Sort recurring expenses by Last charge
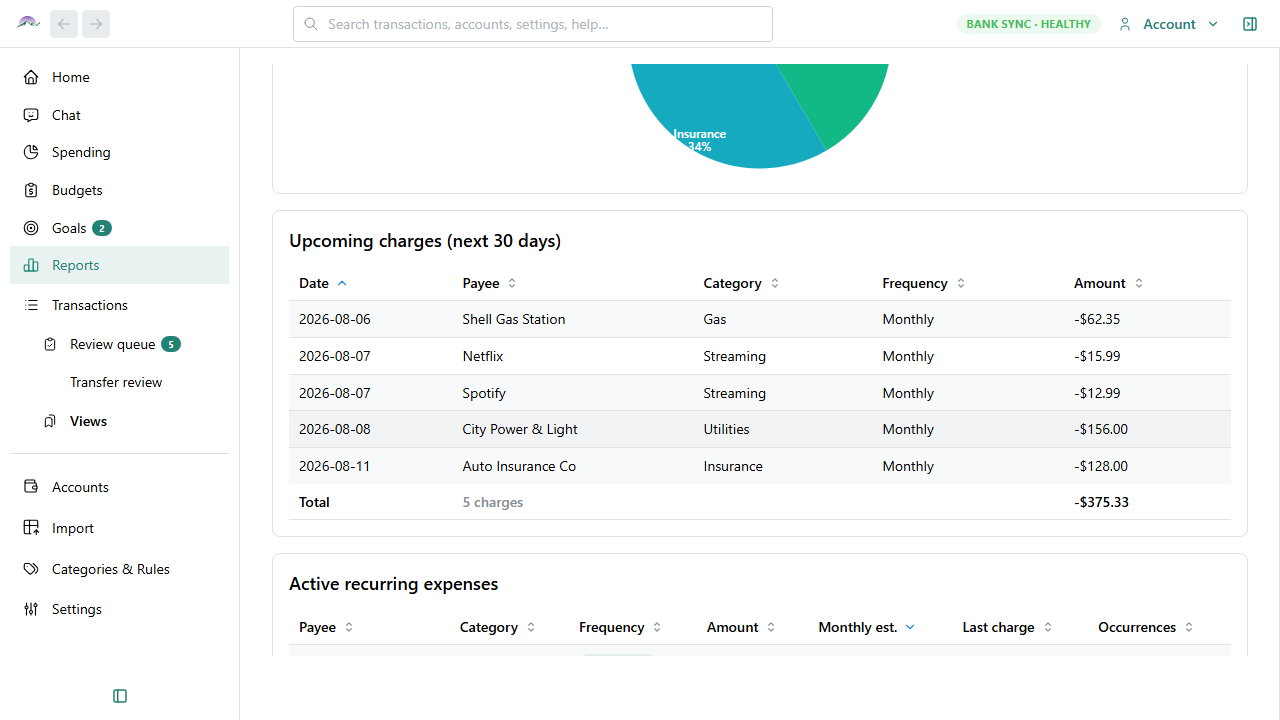 tap(1007, 627)
